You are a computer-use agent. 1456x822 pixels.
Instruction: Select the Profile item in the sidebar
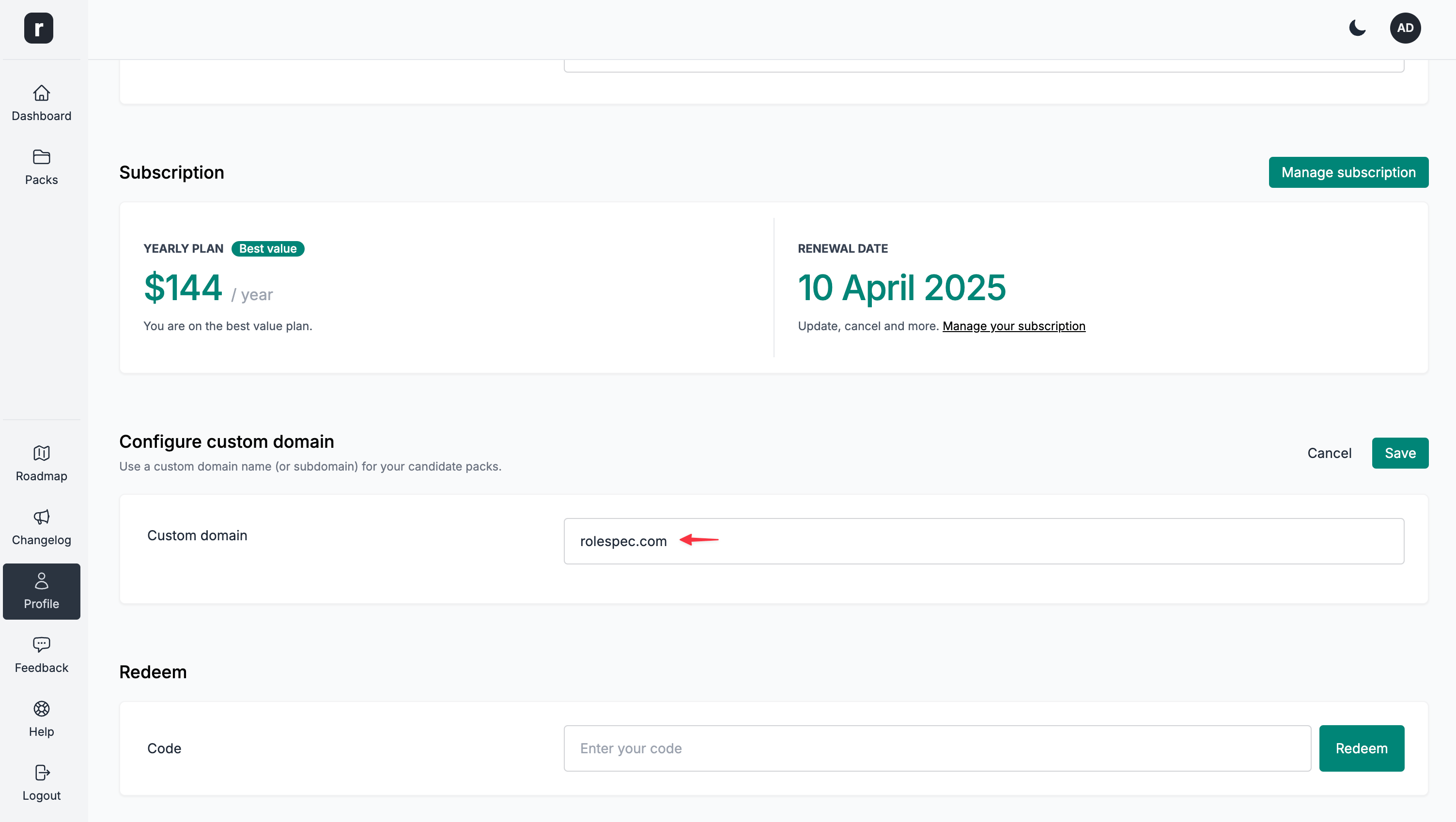[41, 591]
